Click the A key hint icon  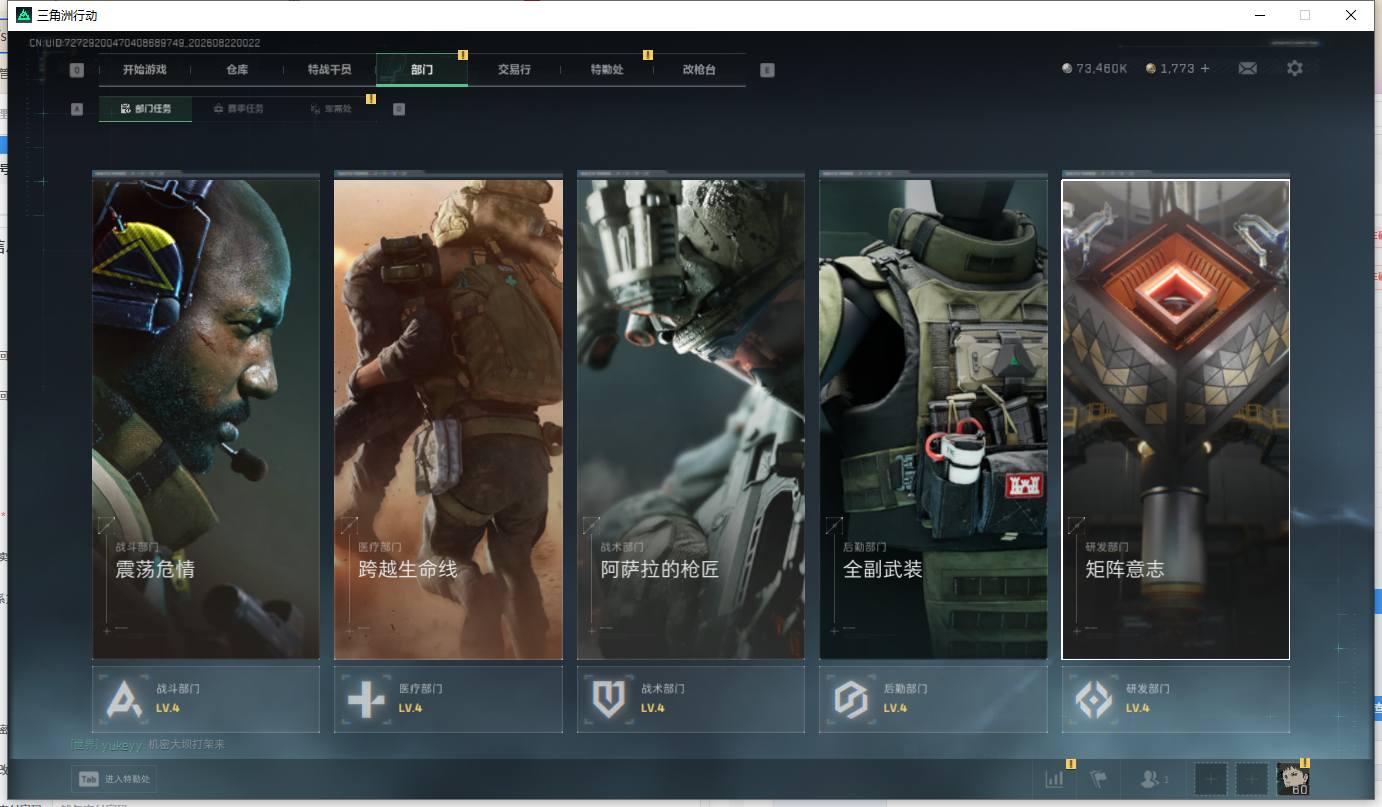click(77, 108)
